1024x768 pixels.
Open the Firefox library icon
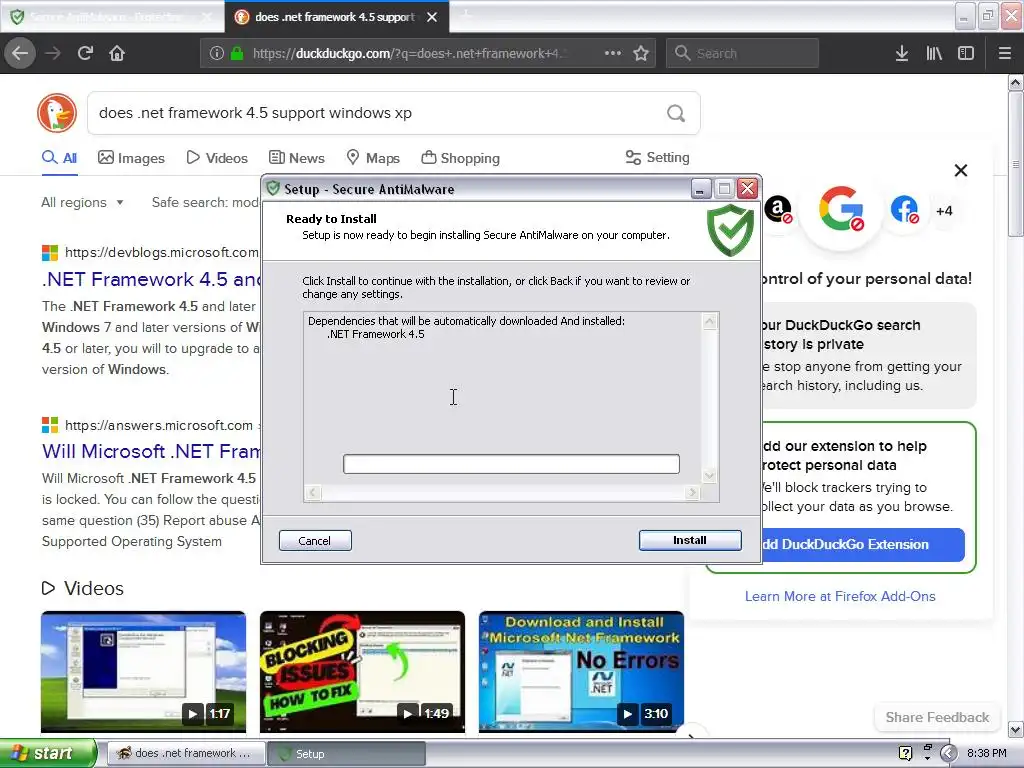pyautogui.click(x=934, y=53)
